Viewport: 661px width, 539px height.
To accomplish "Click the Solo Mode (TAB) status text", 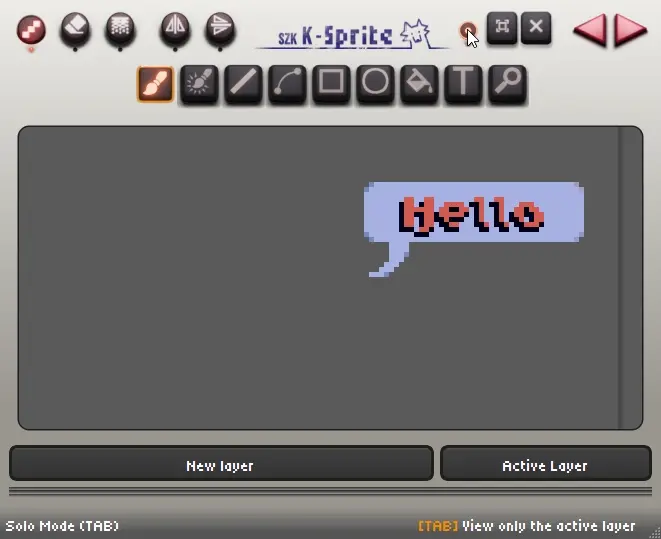I will pos(62,526).
